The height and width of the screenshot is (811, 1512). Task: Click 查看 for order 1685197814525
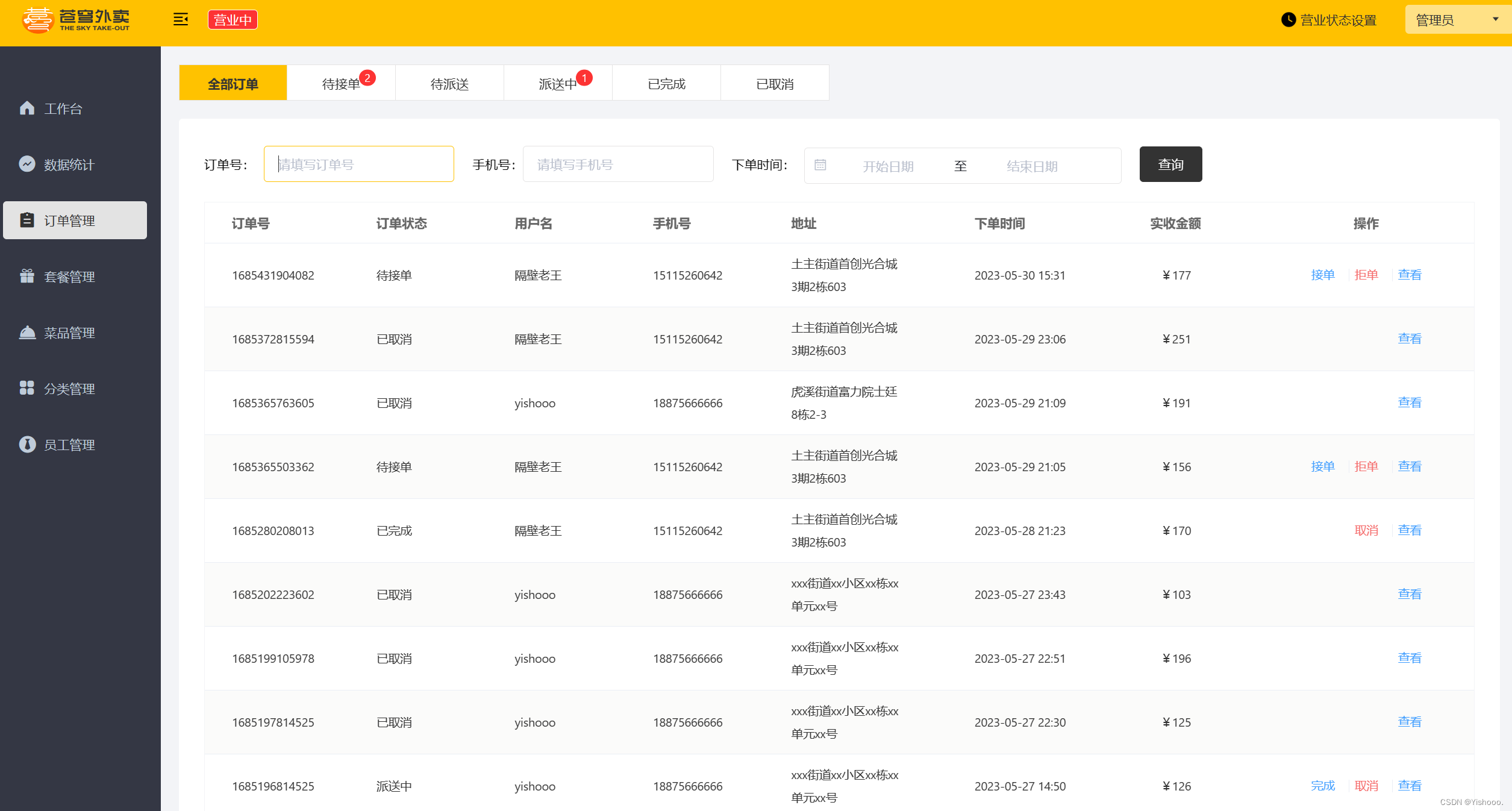coord(1410,722)
